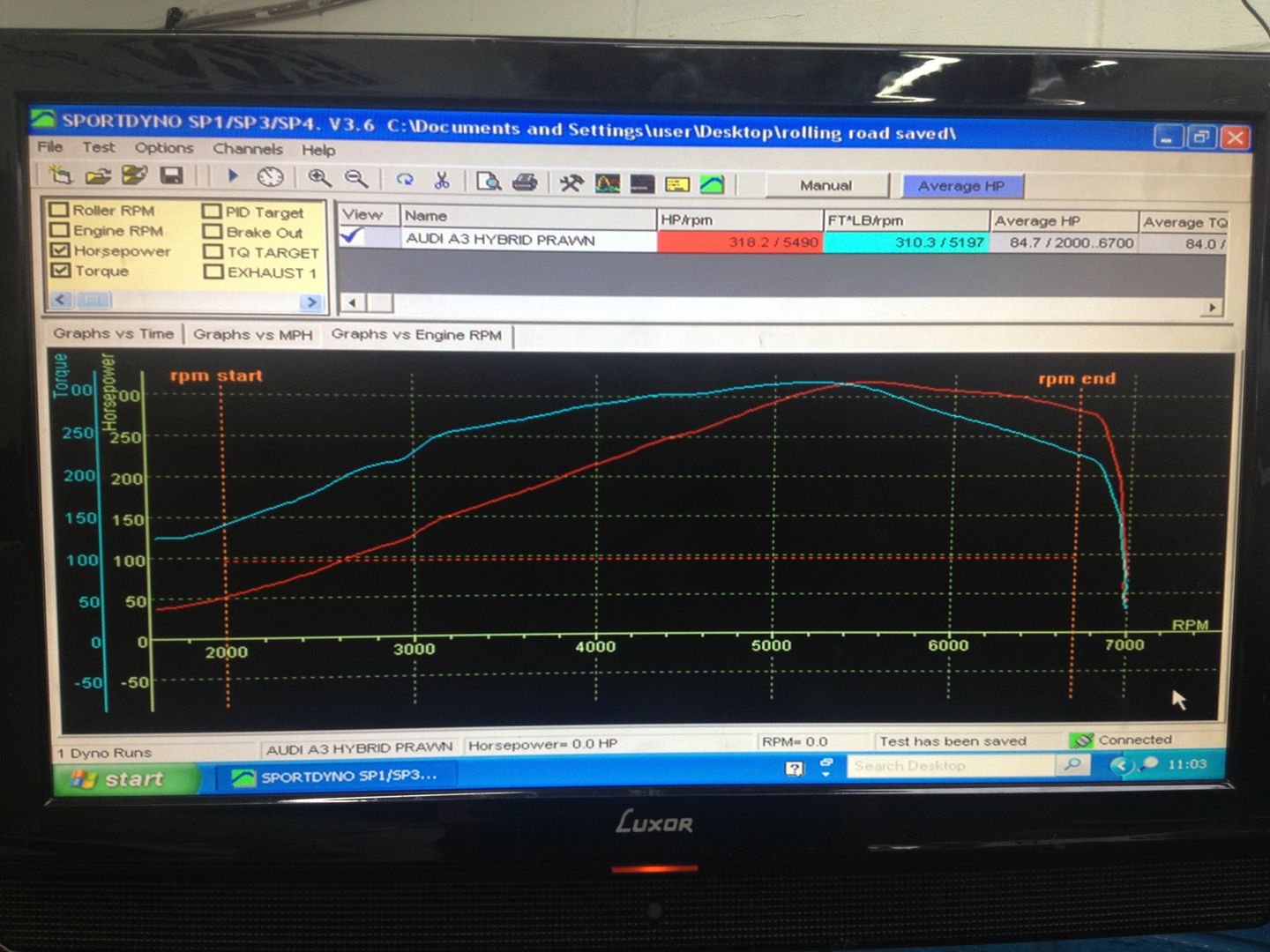Click the cyan FT*LB/rpm 310.3 / 5197 cell
This screenshot has height=952, width=1270.
tap(905, 242)
